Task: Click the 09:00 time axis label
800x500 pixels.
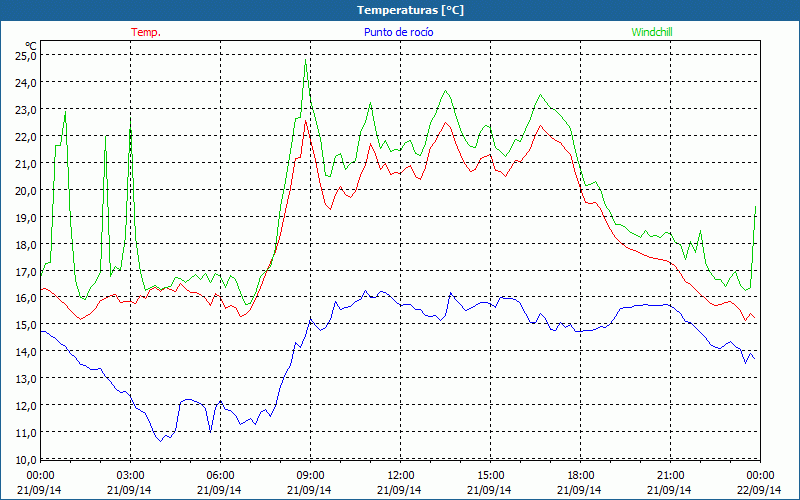Action: click(310, 476)
